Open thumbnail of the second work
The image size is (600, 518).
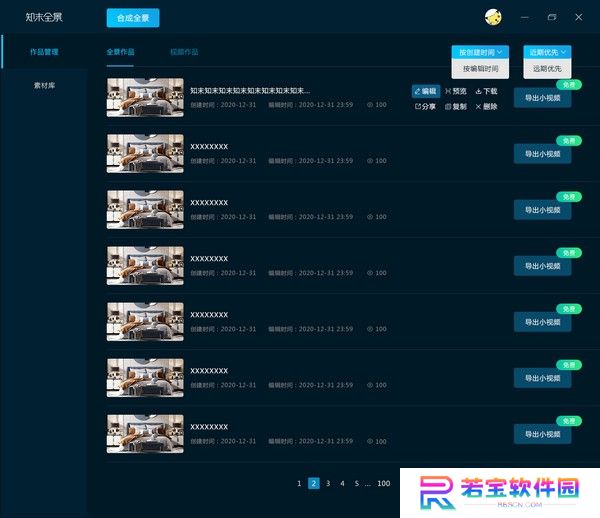click(x=145, y=153)
